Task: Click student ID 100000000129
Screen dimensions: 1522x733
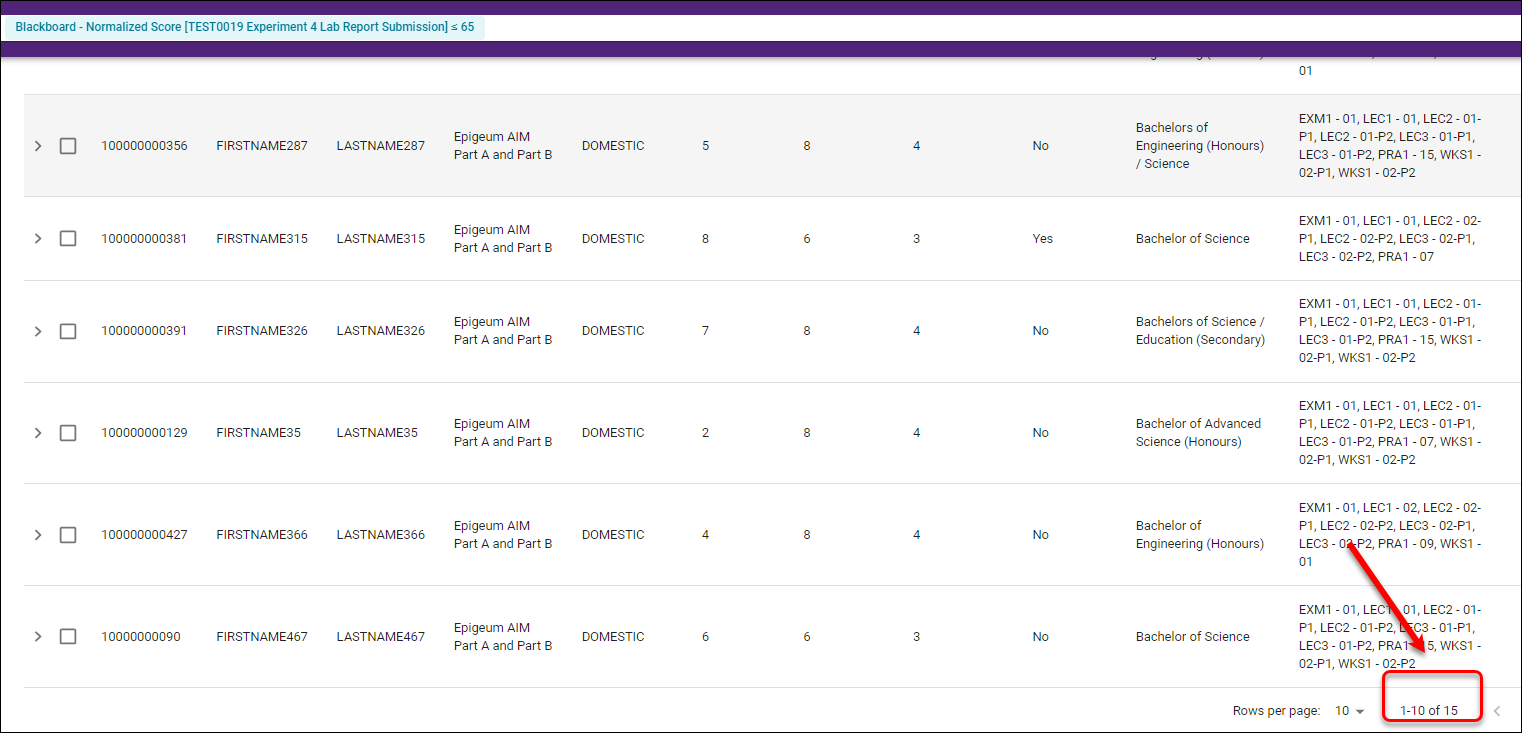Action: 144,433
